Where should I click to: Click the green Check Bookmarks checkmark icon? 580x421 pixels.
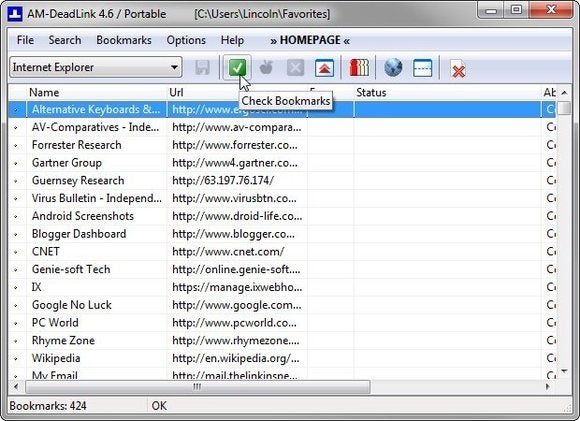coord(237,67)
